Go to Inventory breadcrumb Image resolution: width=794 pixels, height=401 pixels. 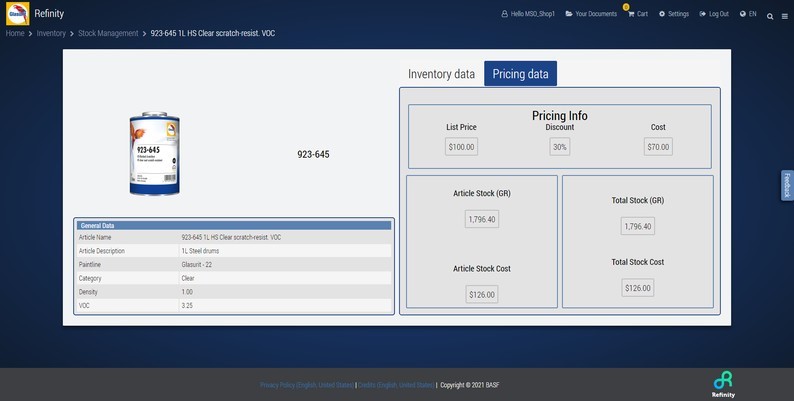coord(51,33)
